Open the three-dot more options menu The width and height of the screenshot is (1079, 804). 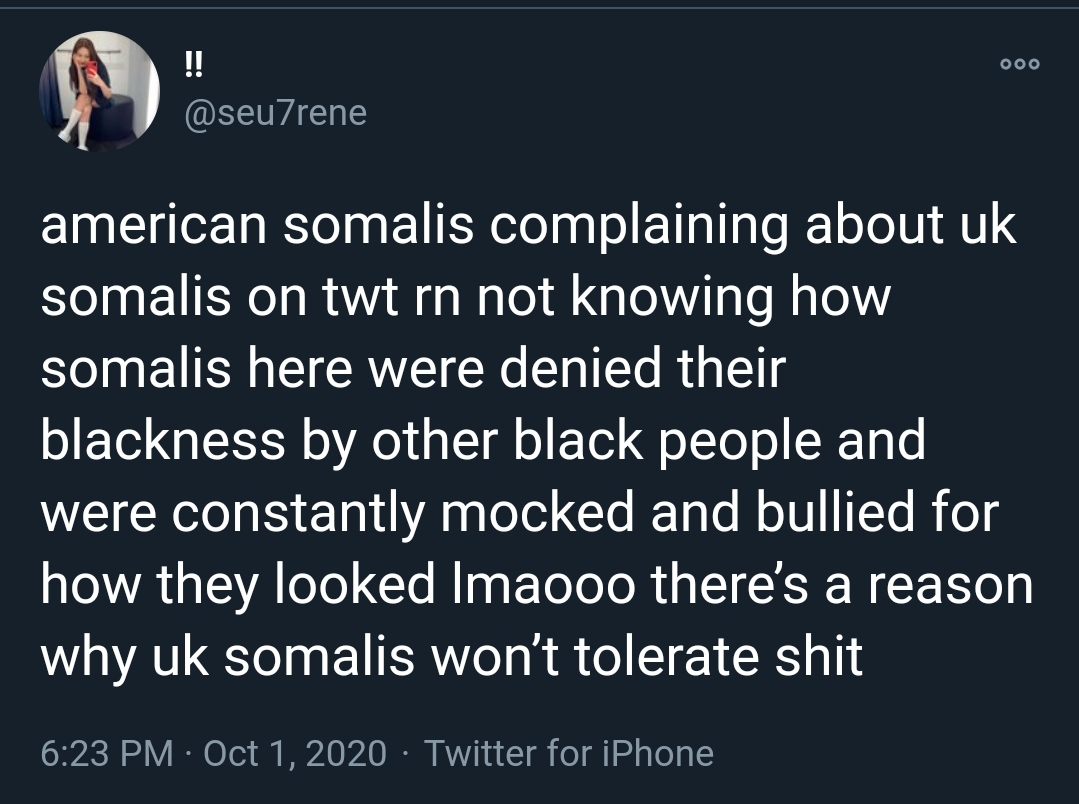pos(1020,64)
